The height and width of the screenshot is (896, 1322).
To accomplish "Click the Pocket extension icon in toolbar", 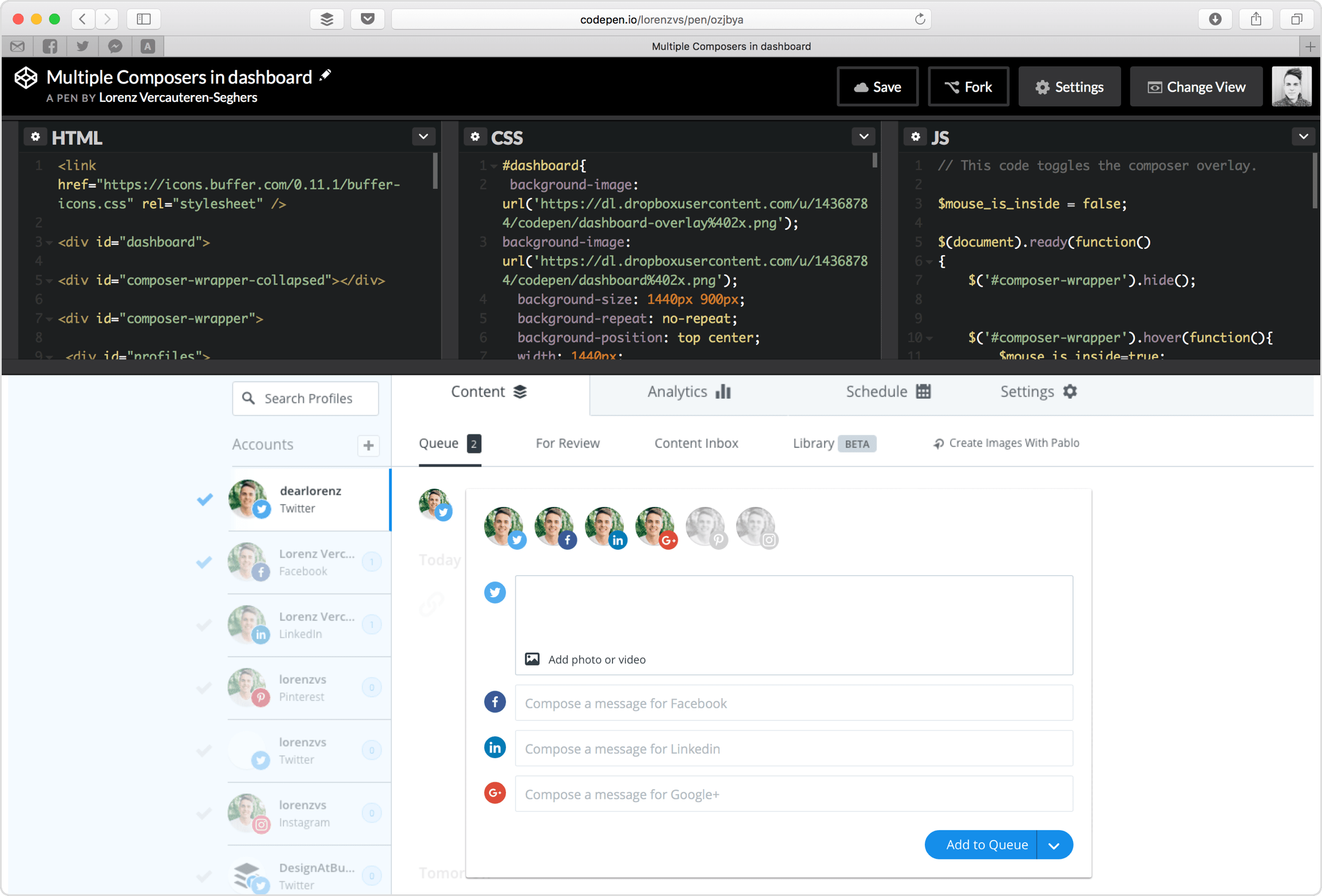I will (367, 19).
